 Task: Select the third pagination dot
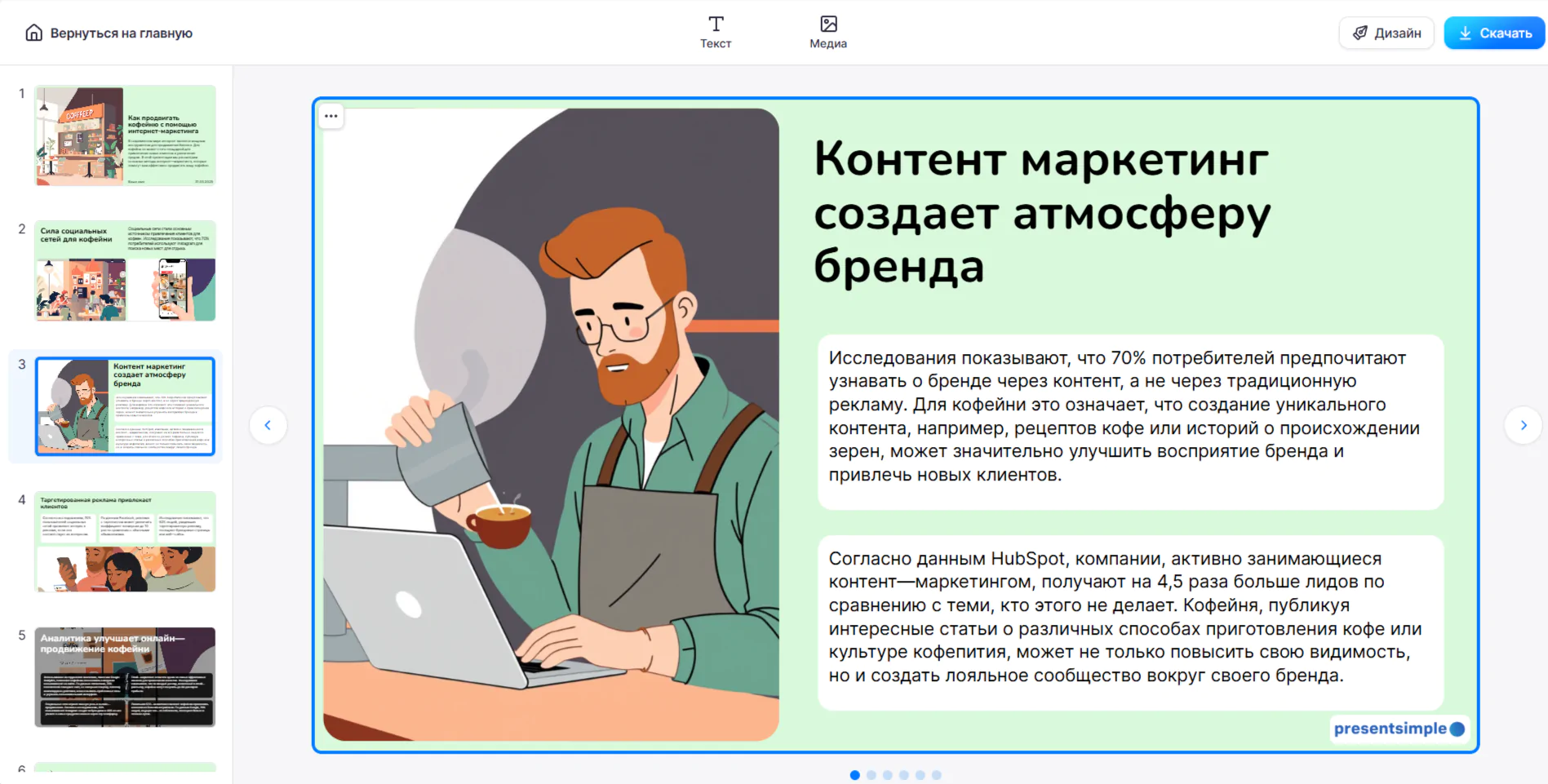pos(887,775)
